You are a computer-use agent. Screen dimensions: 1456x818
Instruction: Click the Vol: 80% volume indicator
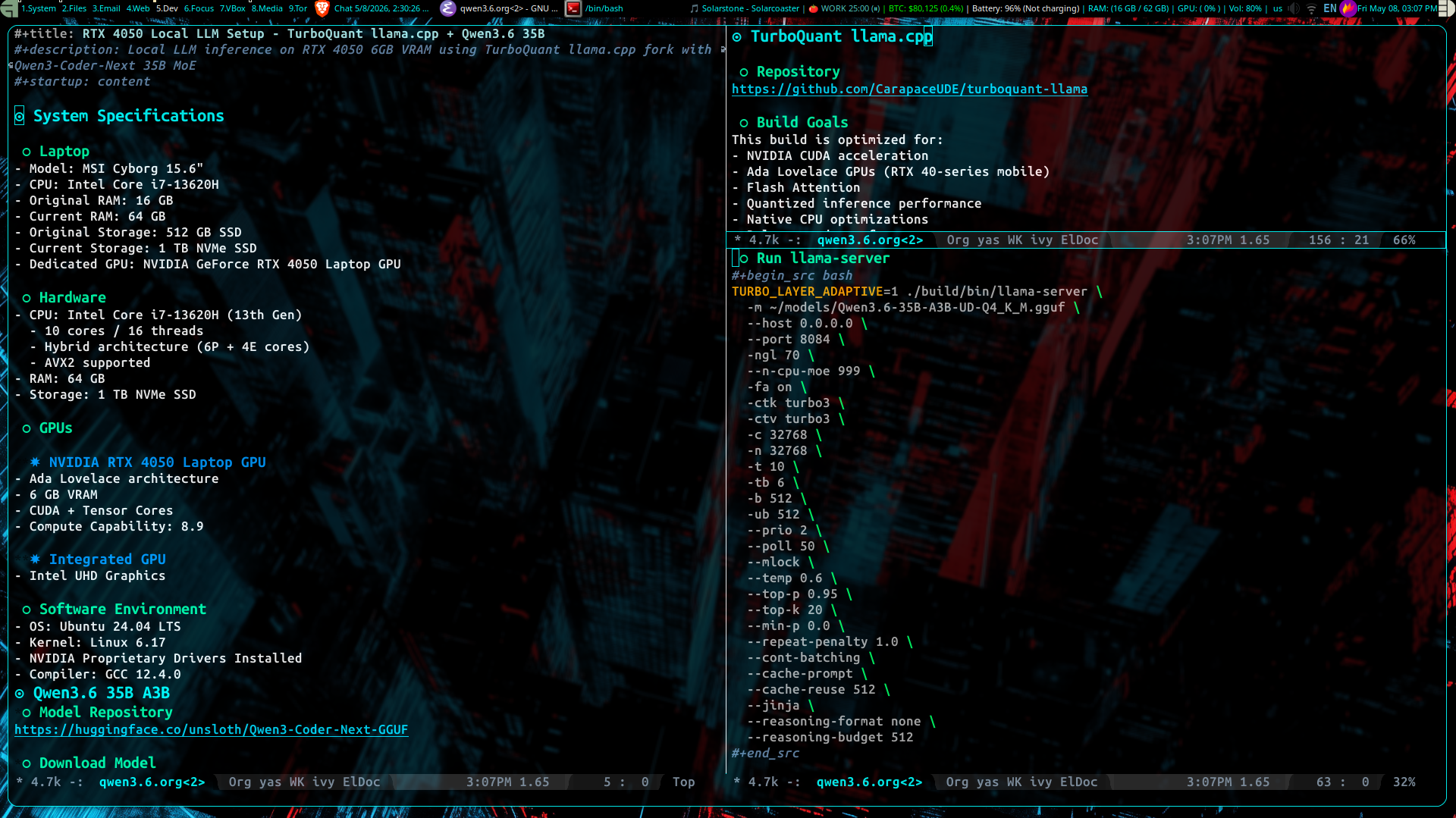1245,9
